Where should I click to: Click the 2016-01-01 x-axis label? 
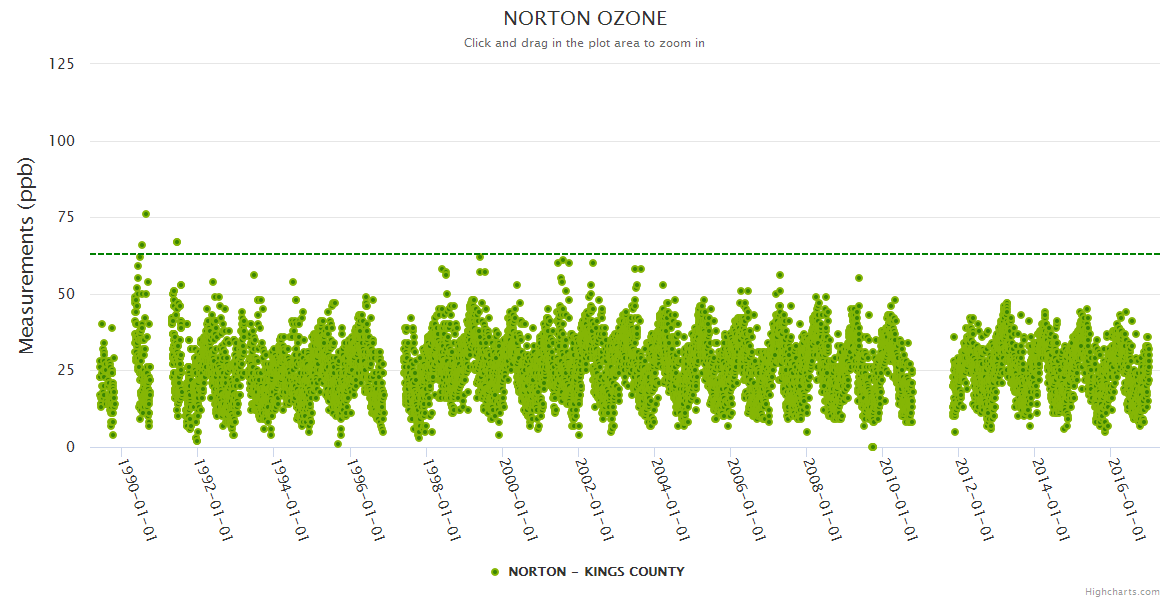(1129, 499)
